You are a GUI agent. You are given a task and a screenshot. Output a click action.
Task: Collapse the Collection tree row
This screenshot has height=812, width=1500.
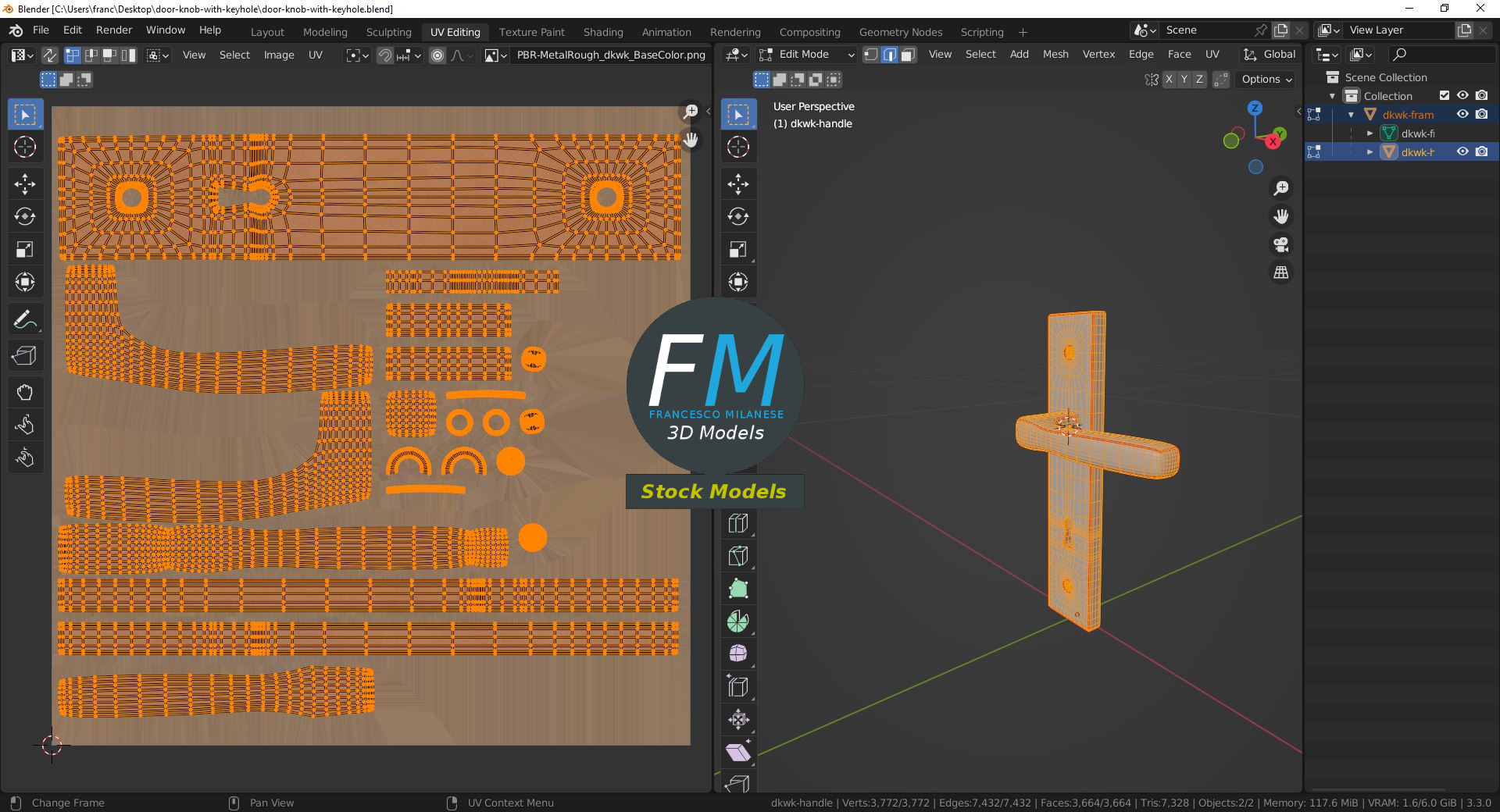pos(1333,96)
